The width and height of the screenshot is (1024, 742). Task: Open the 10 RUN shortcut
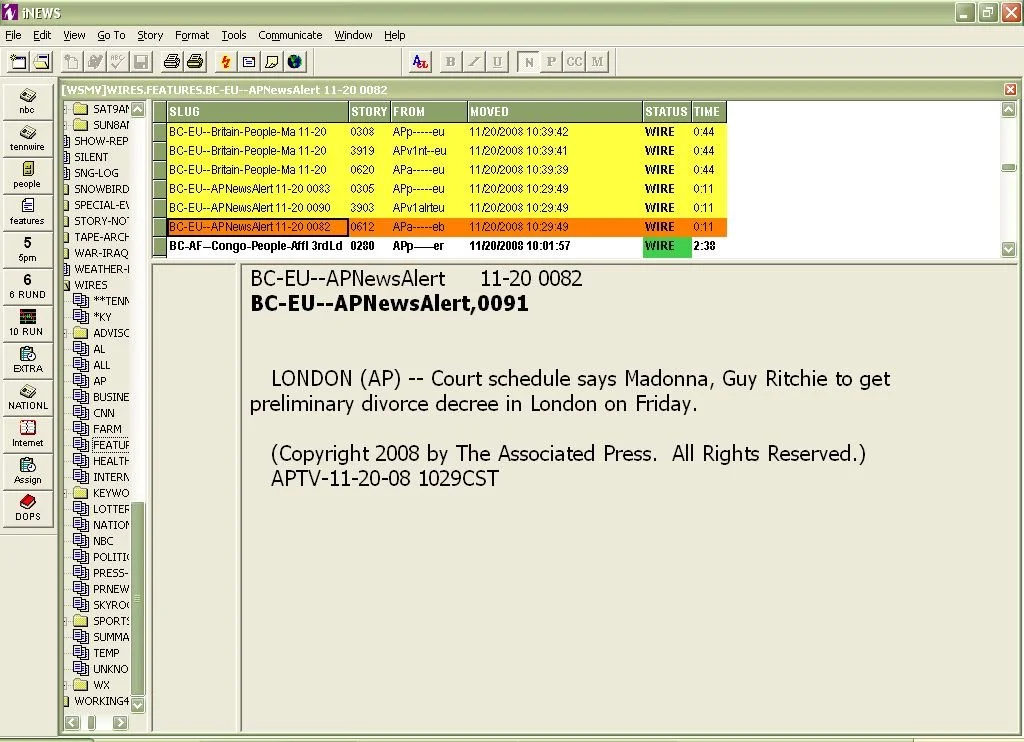(x=27, y=323)
